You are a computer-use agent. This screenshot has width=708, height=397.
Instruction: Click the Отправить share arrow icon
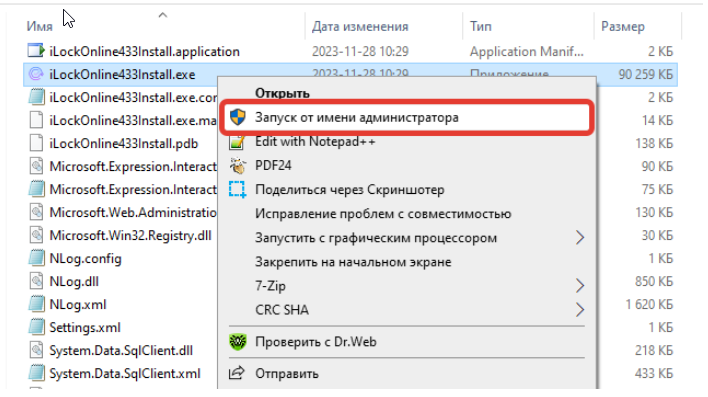[237, 374]
